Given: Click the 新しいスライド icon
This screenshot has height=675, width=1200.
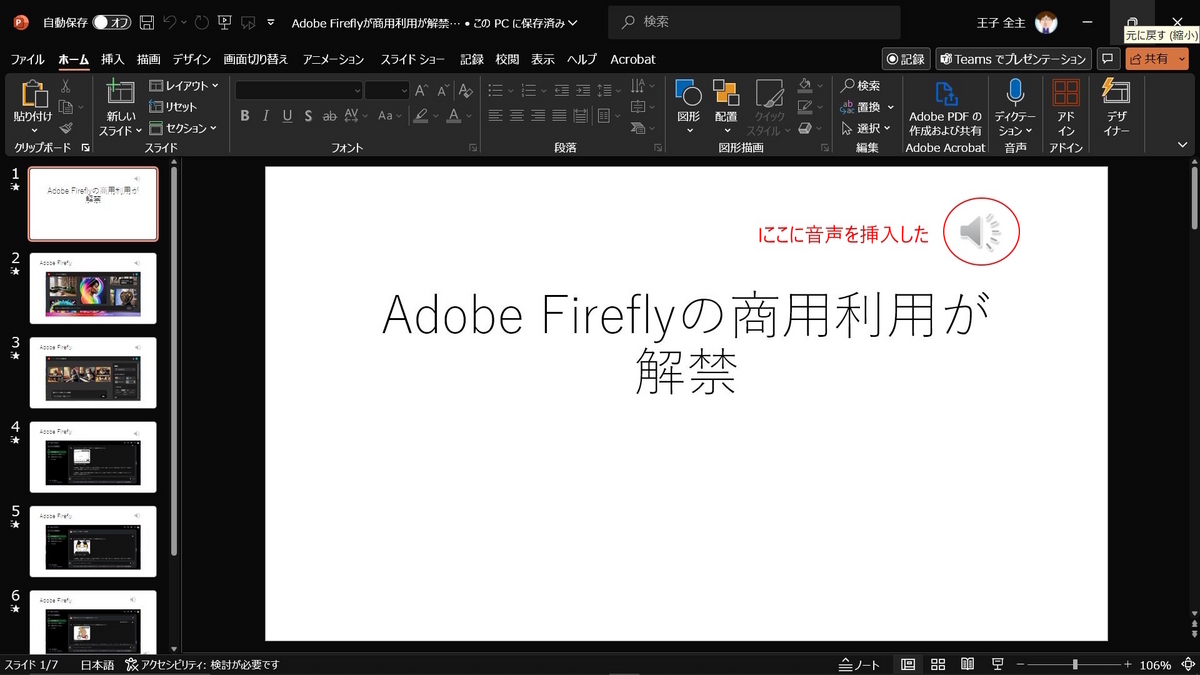Looking at the screenshot, I should (120, 91).
